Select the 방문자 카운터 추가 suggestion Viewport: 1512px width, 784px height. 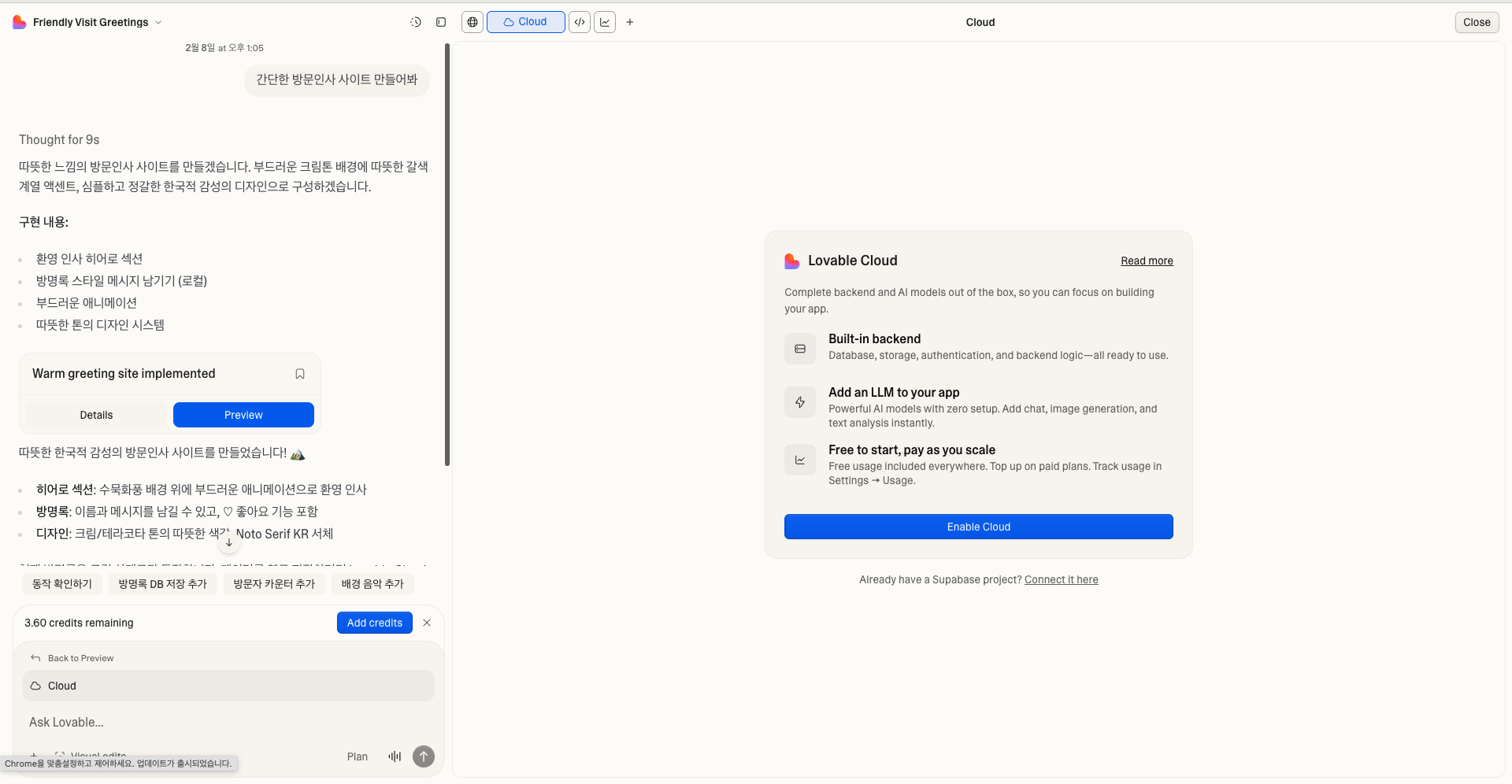(x=274, y=583)
